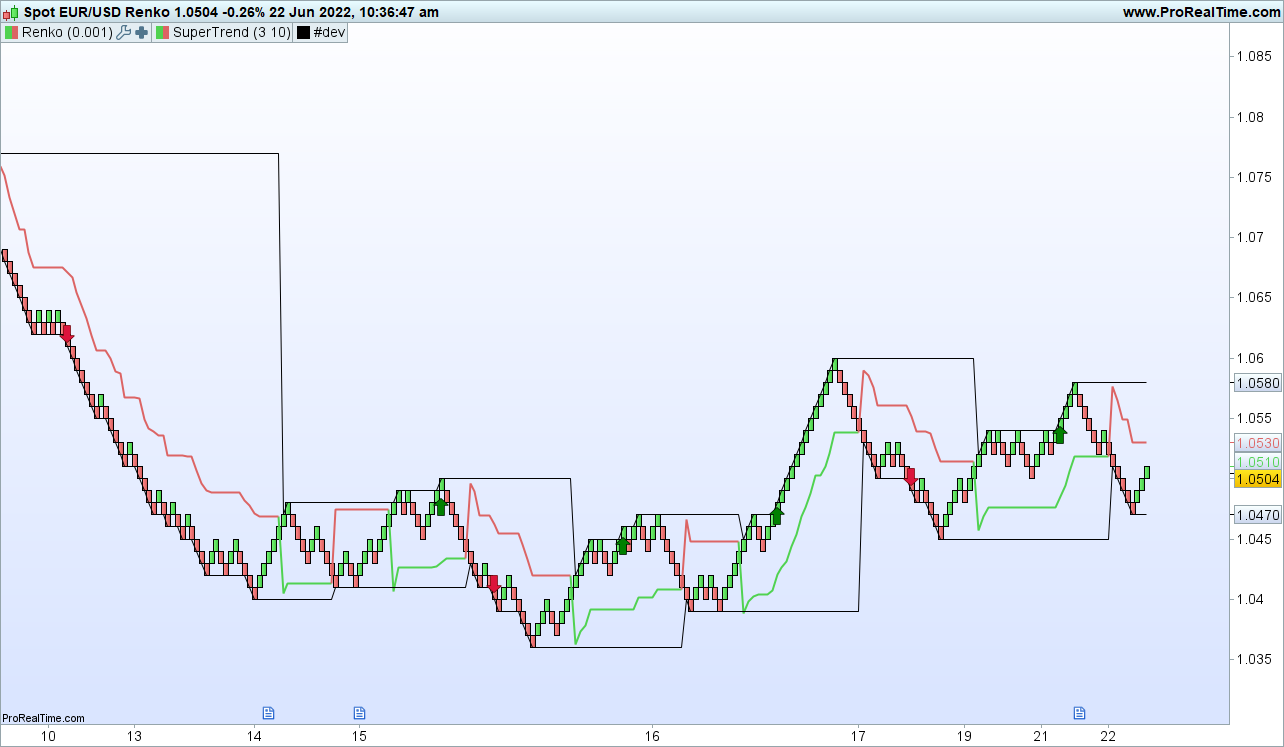The height and width of the screenshot is (747, 1284).
Task: Visit the www.ProRealTime.com link
Action: tap(1201, 13)
